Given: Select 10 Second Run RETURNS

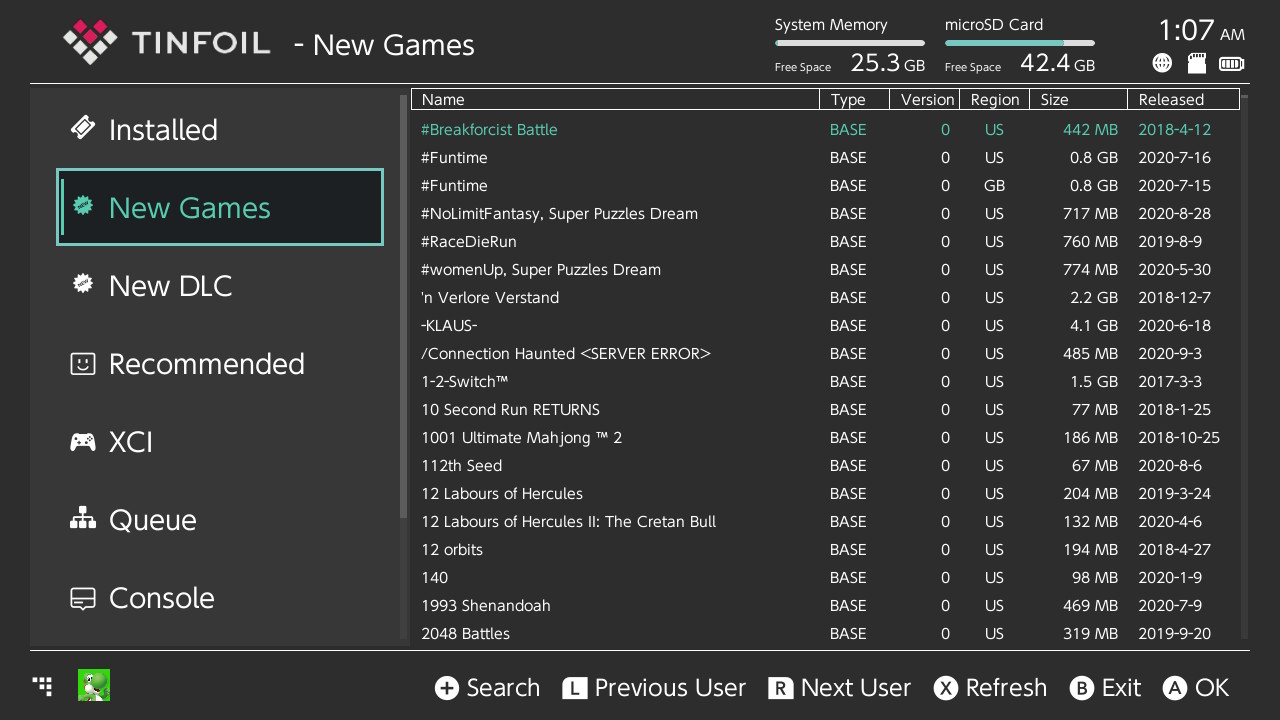Looking at the screenshot, I should click(826, 409).
